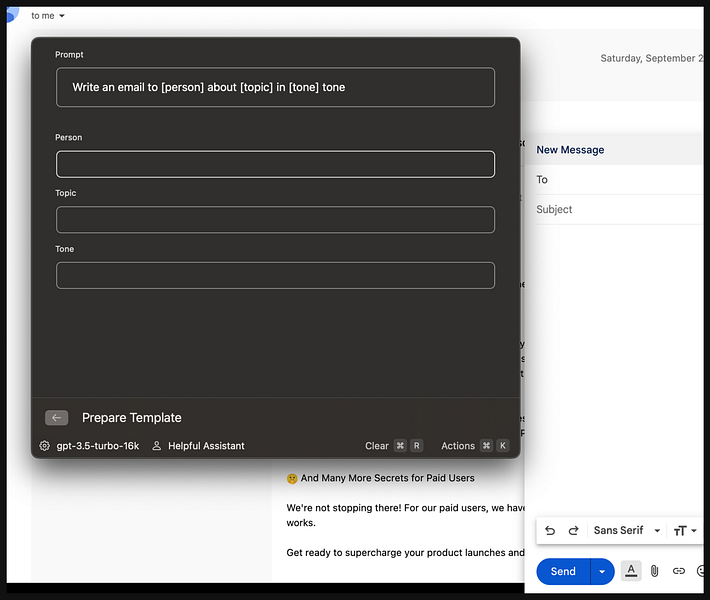
Task: Click the Saturday, September date text
Action: pos(651,58)
